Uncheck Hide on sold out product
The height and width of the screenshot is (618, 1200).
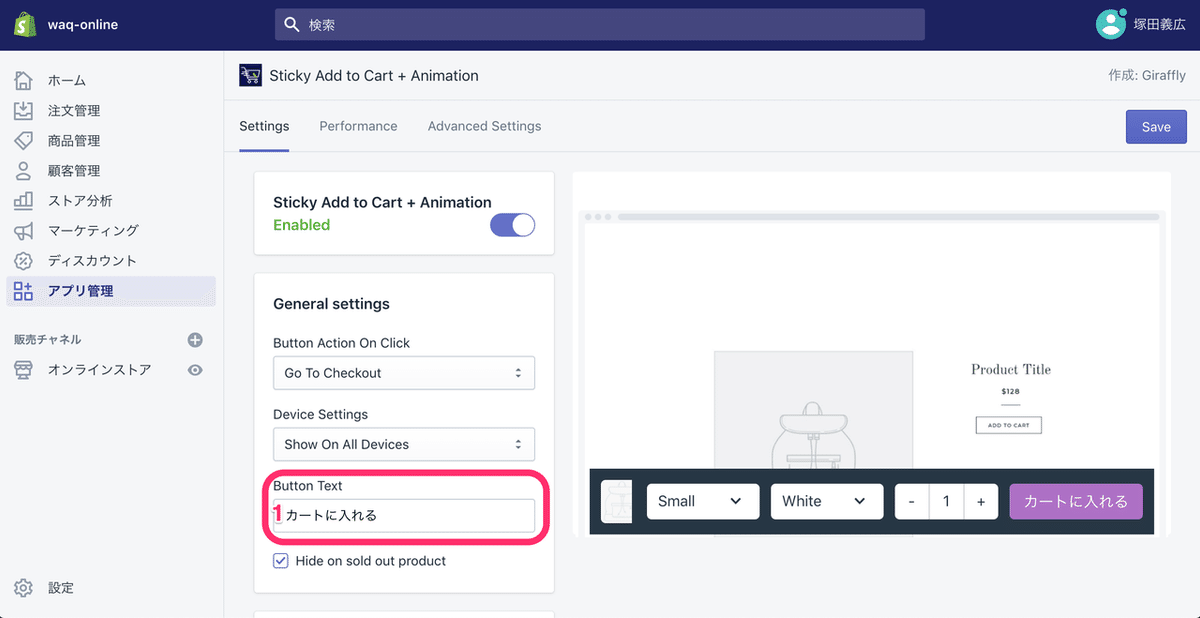(x=281, y=561)
